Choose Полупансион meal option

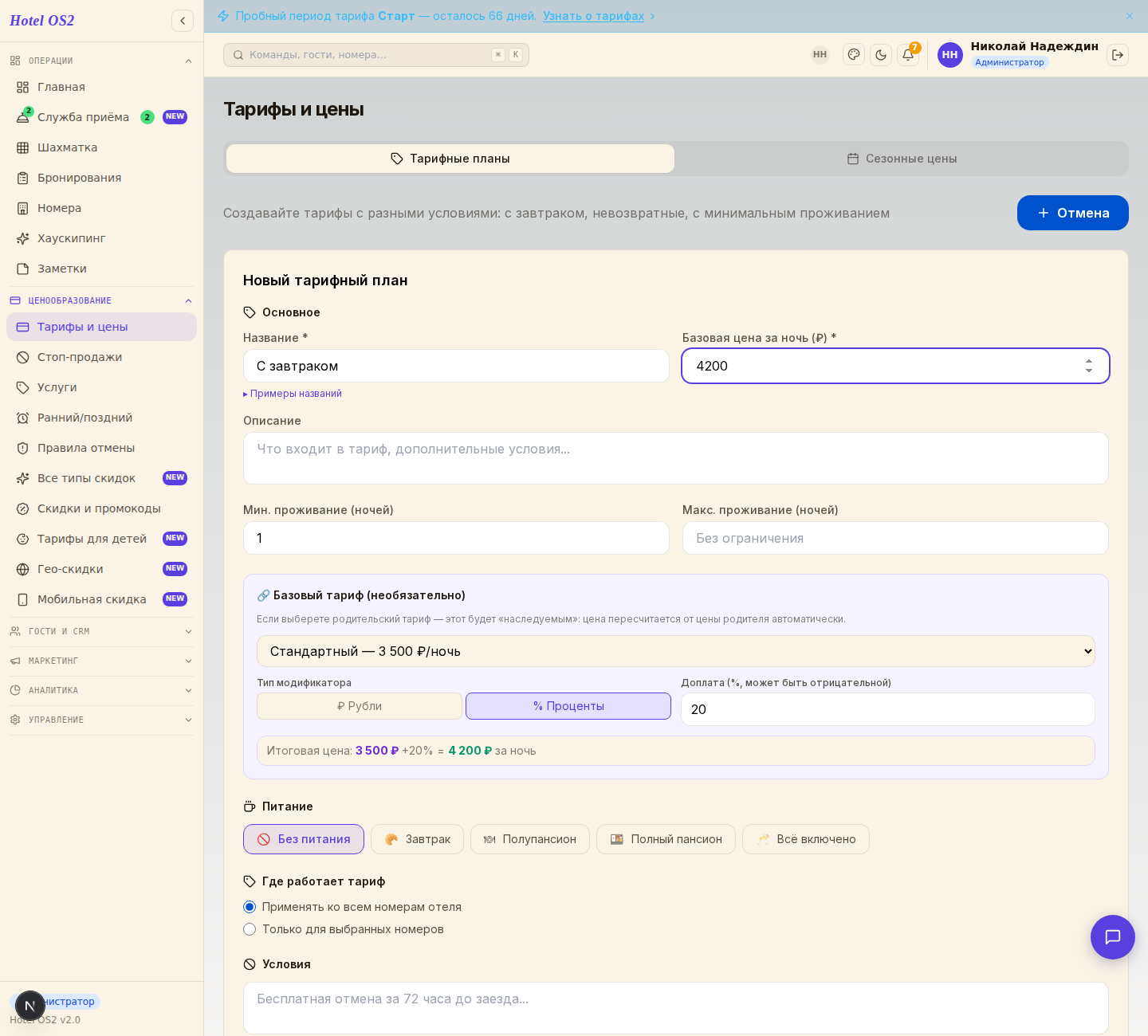(x=530, y=839)
